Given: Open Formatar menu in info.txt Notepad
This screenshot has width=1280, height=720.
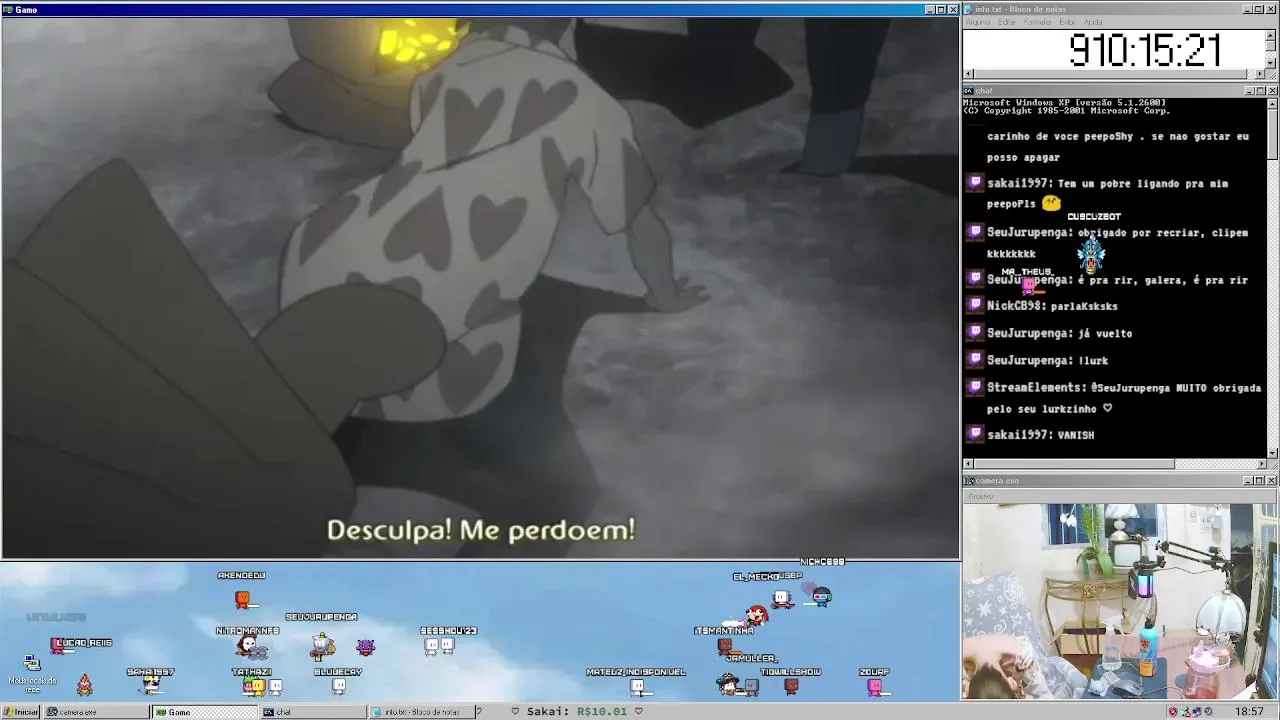Looking at the screenshot, I should coord(1038,22).
